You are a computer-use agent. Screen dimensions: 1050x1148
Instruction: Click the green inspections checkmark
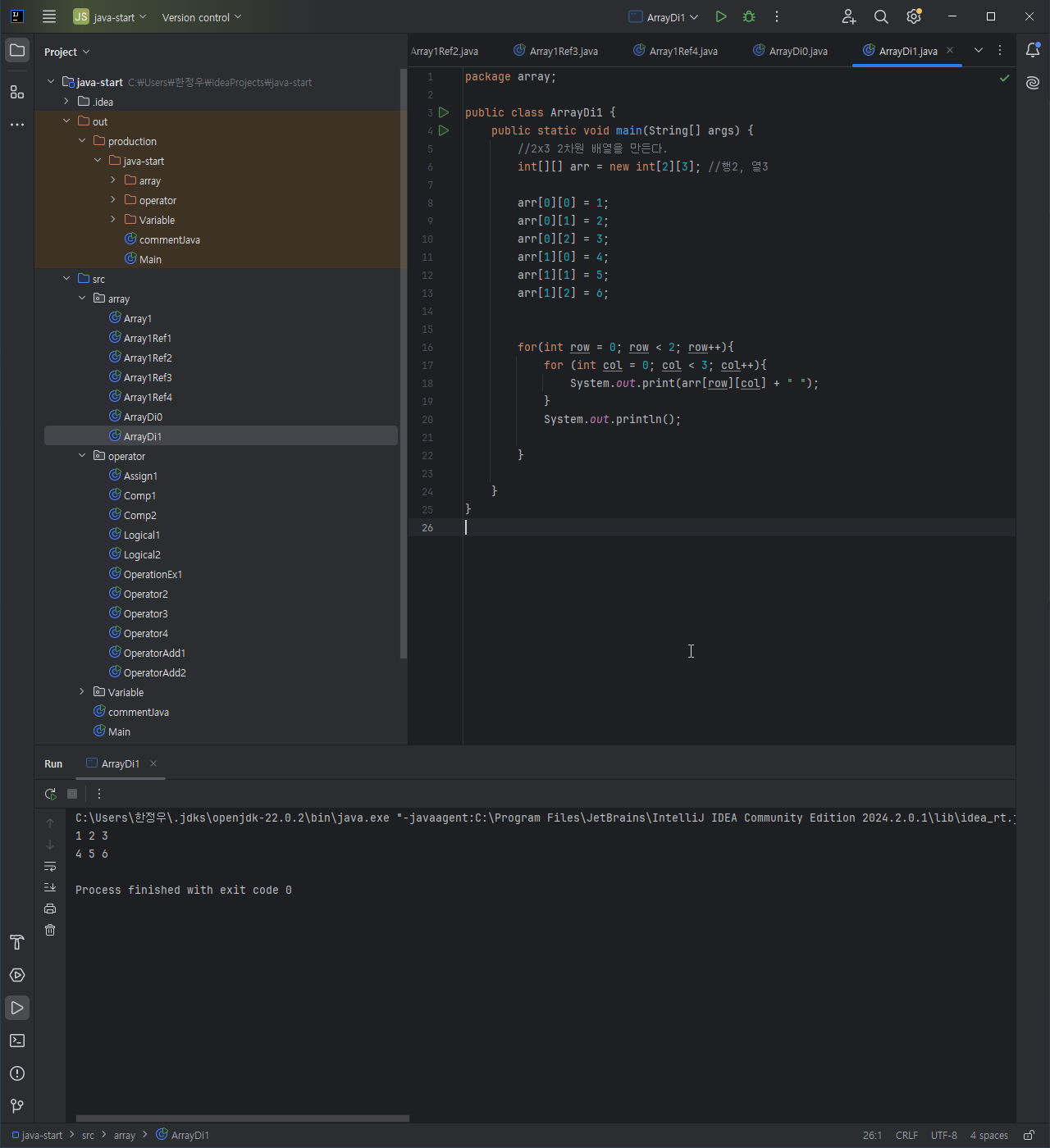coord(1005,78)
